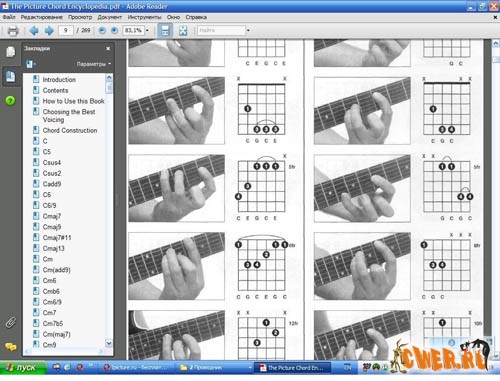The width and height of the screenshot is (500, 381).
Task: Go to next page with forward arrow
Action: tap(49, 31)
